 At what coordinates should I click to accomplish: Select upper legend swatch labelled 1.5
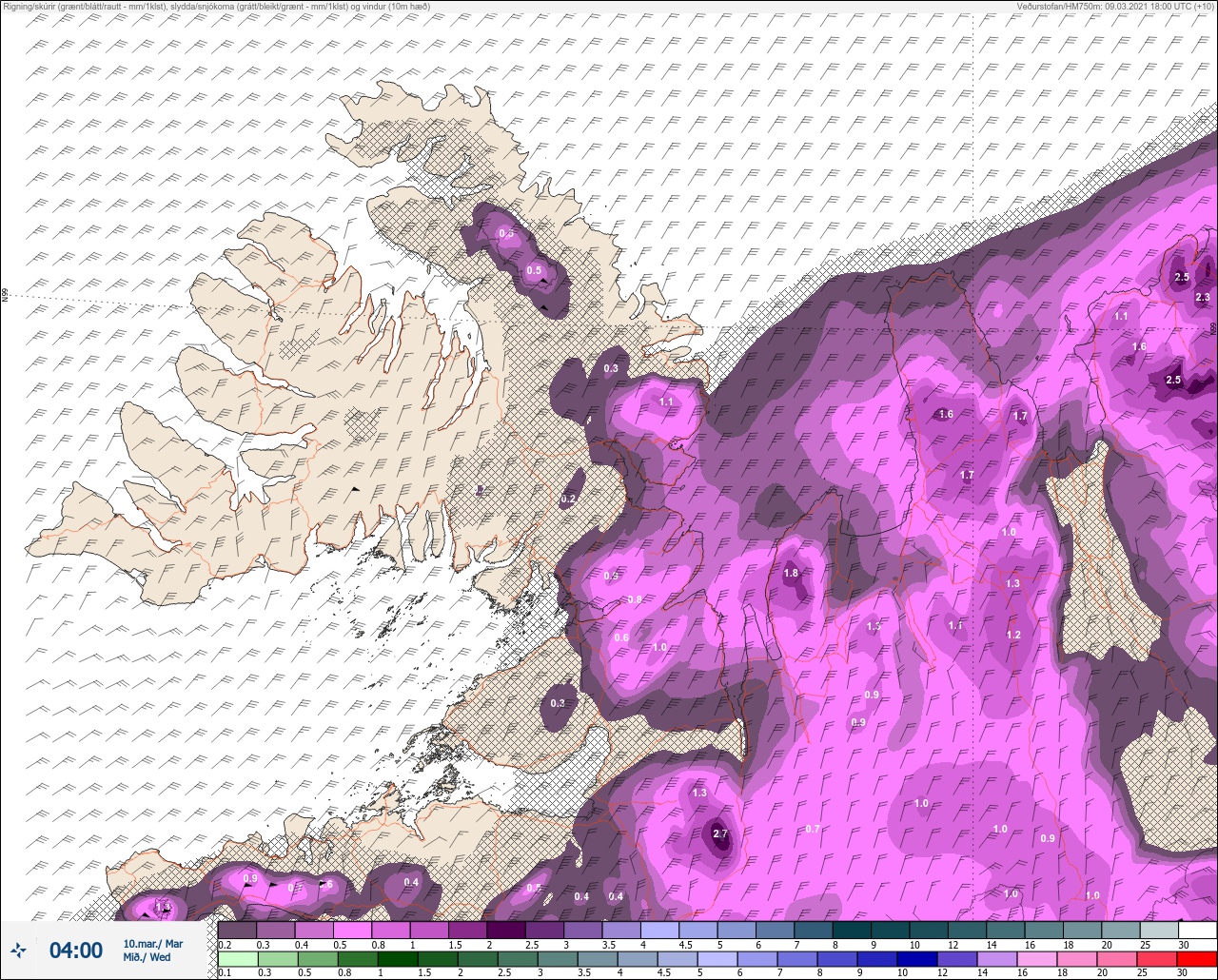click(x=467, y=930)
